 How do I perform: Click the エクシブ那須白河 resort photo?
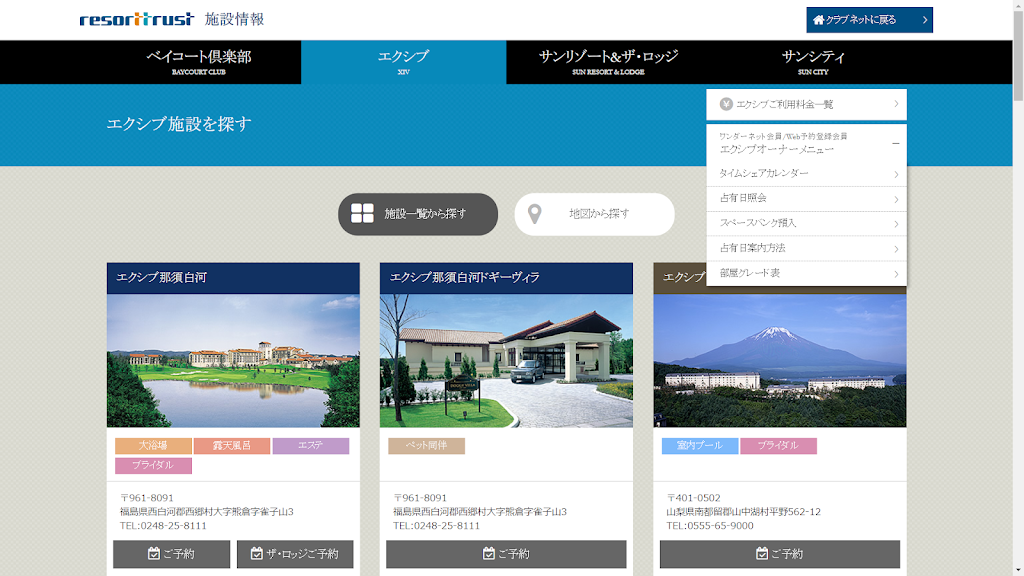tap(233, 360)
